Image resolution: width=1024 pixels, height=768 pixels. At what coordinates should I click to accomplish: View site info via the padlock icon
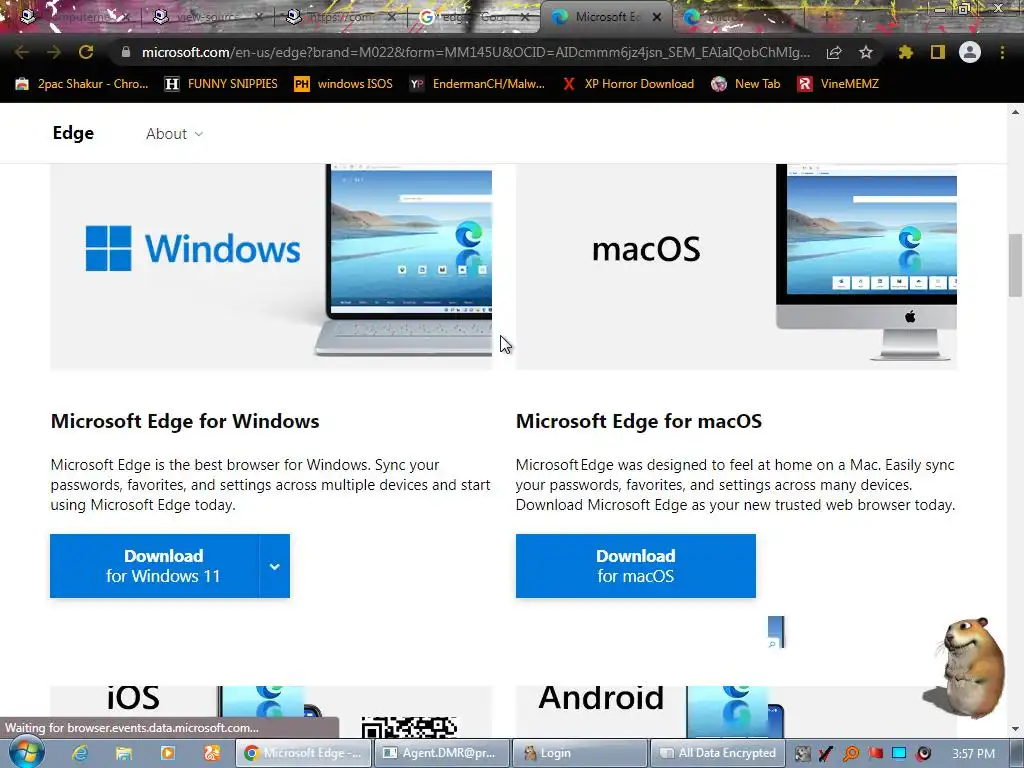click(126, 52)
